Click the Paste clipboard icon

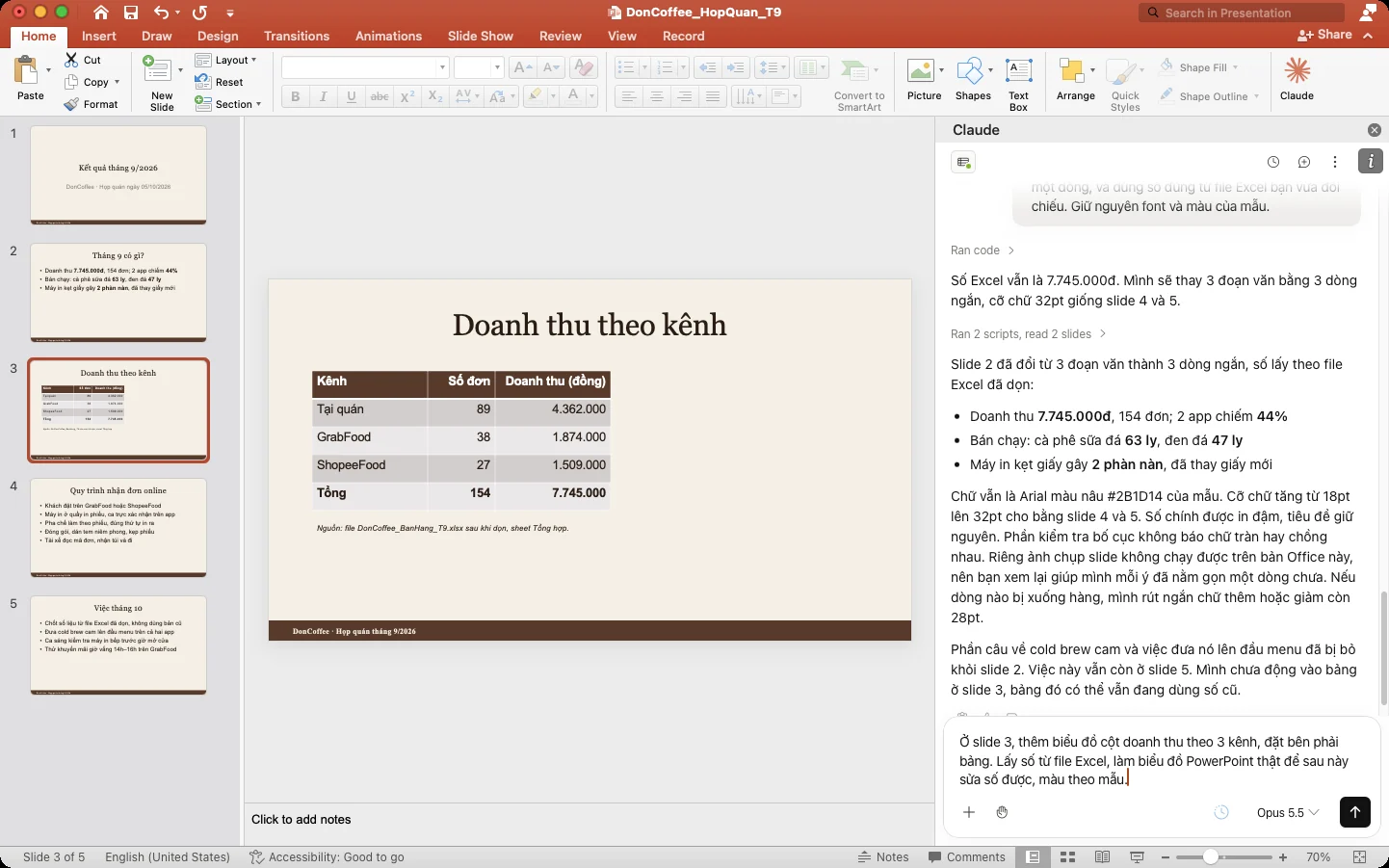coord(26,71)
